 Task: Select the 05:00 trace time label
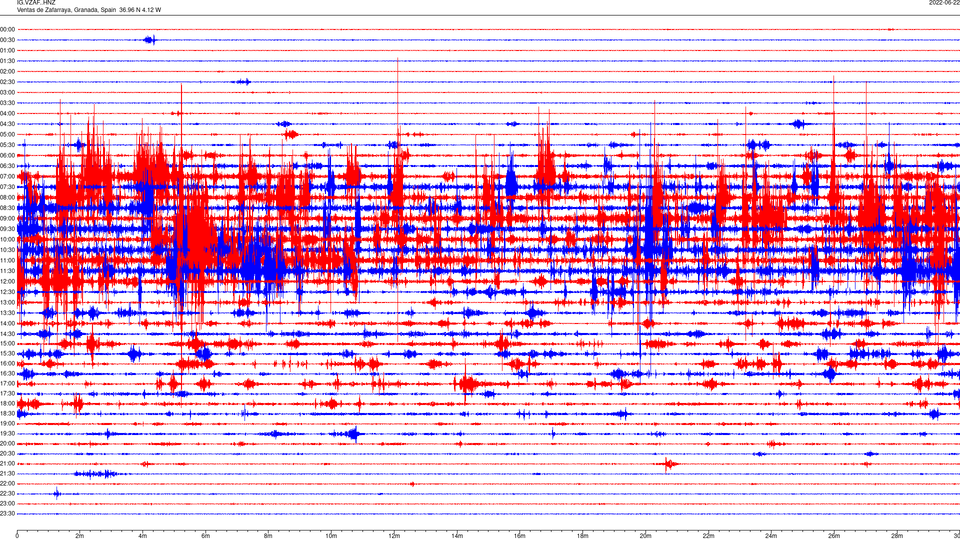(7, 135)
